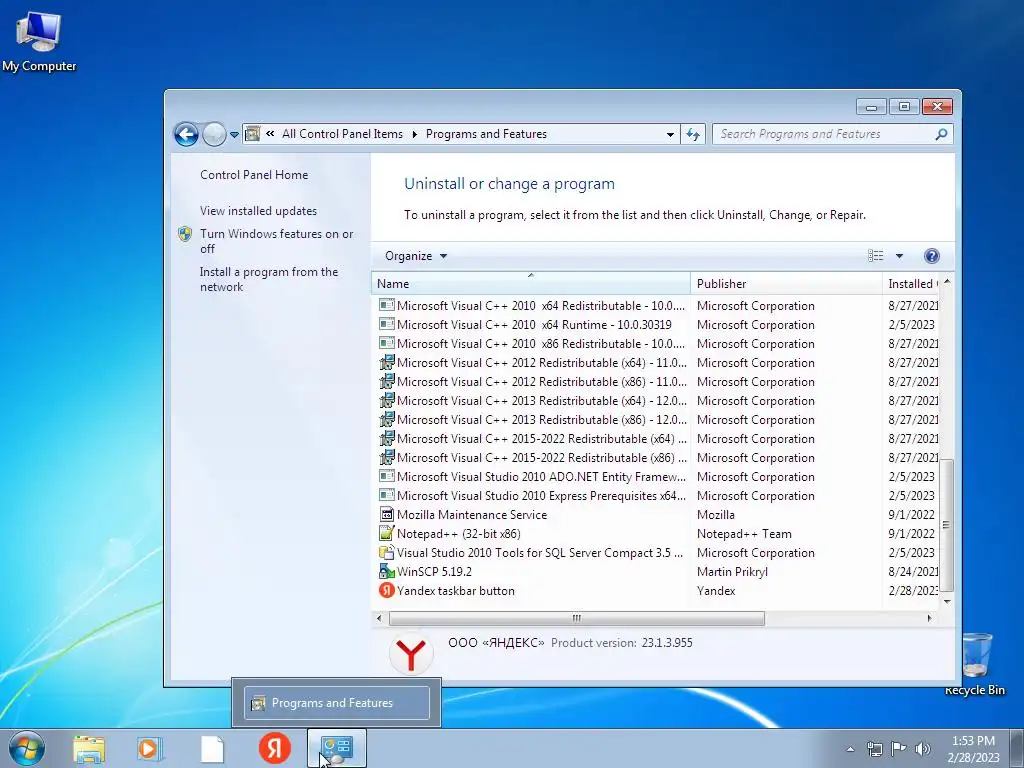Select the Notepad++ (32-bit x86) icon
The height and width of the screenshot is (768, 1024).
coord(387,533)
